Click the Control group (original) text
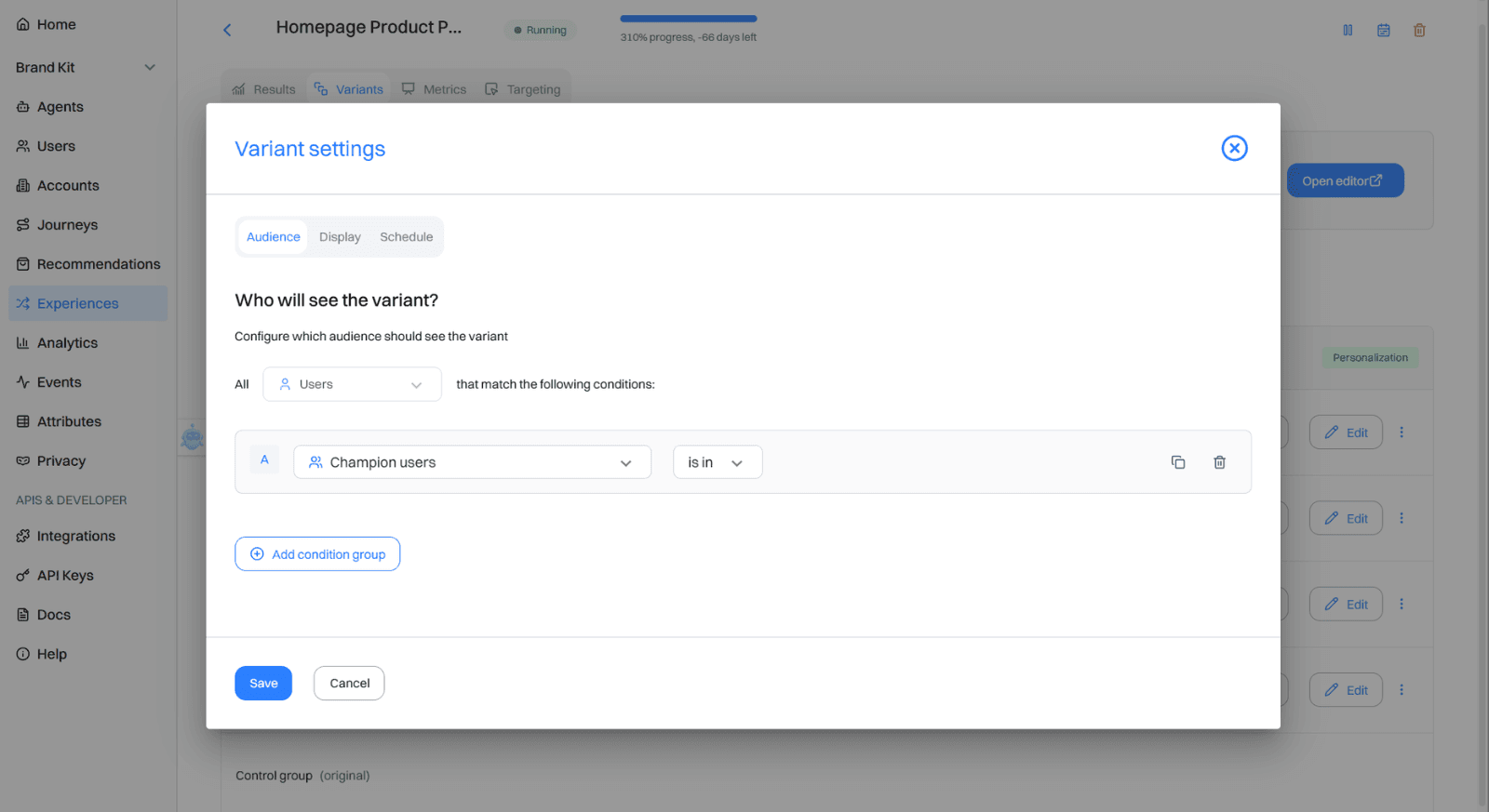 tap(302, 776)
